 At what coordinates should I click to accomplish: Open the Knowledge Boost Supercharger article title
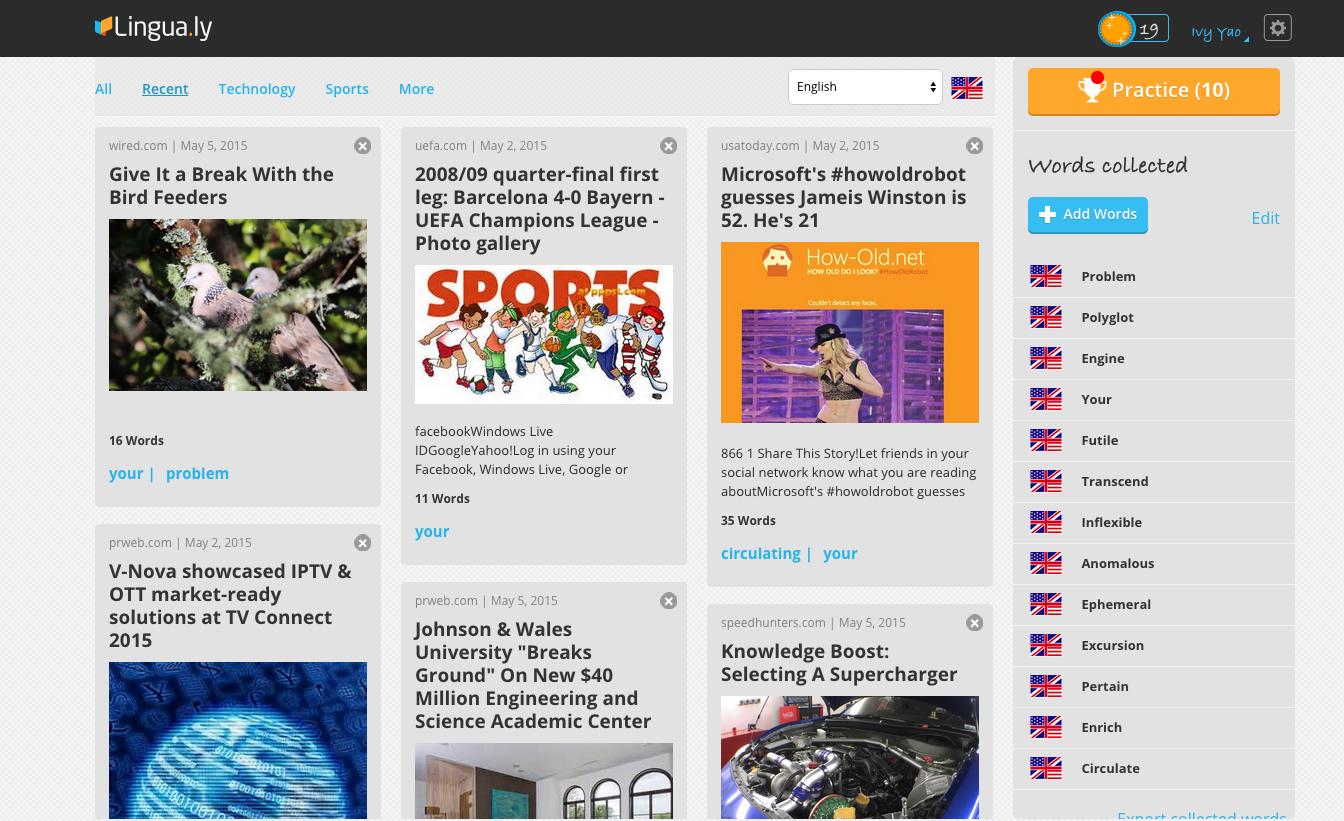pos(839,663)
